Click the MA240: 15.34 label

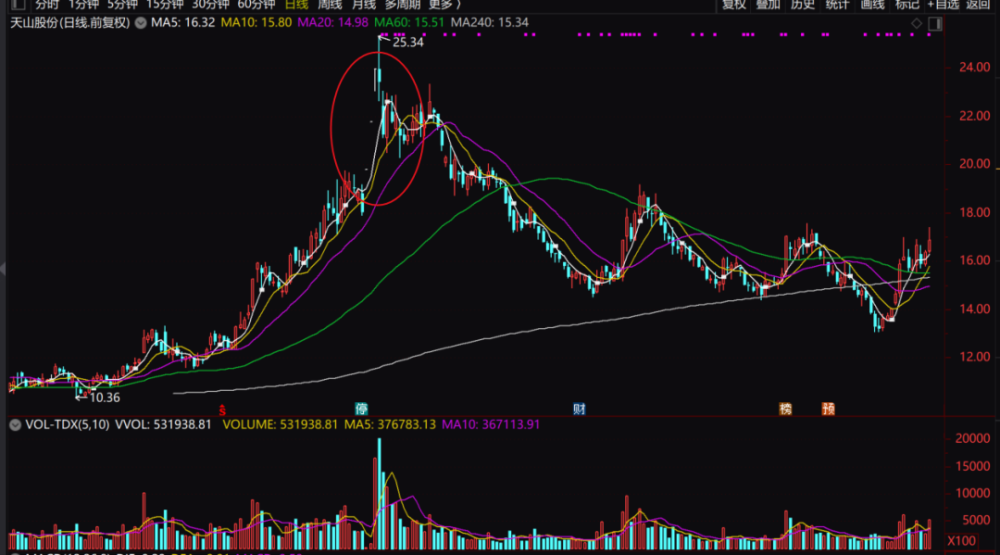pyautogui.click(x=490, y=22)
